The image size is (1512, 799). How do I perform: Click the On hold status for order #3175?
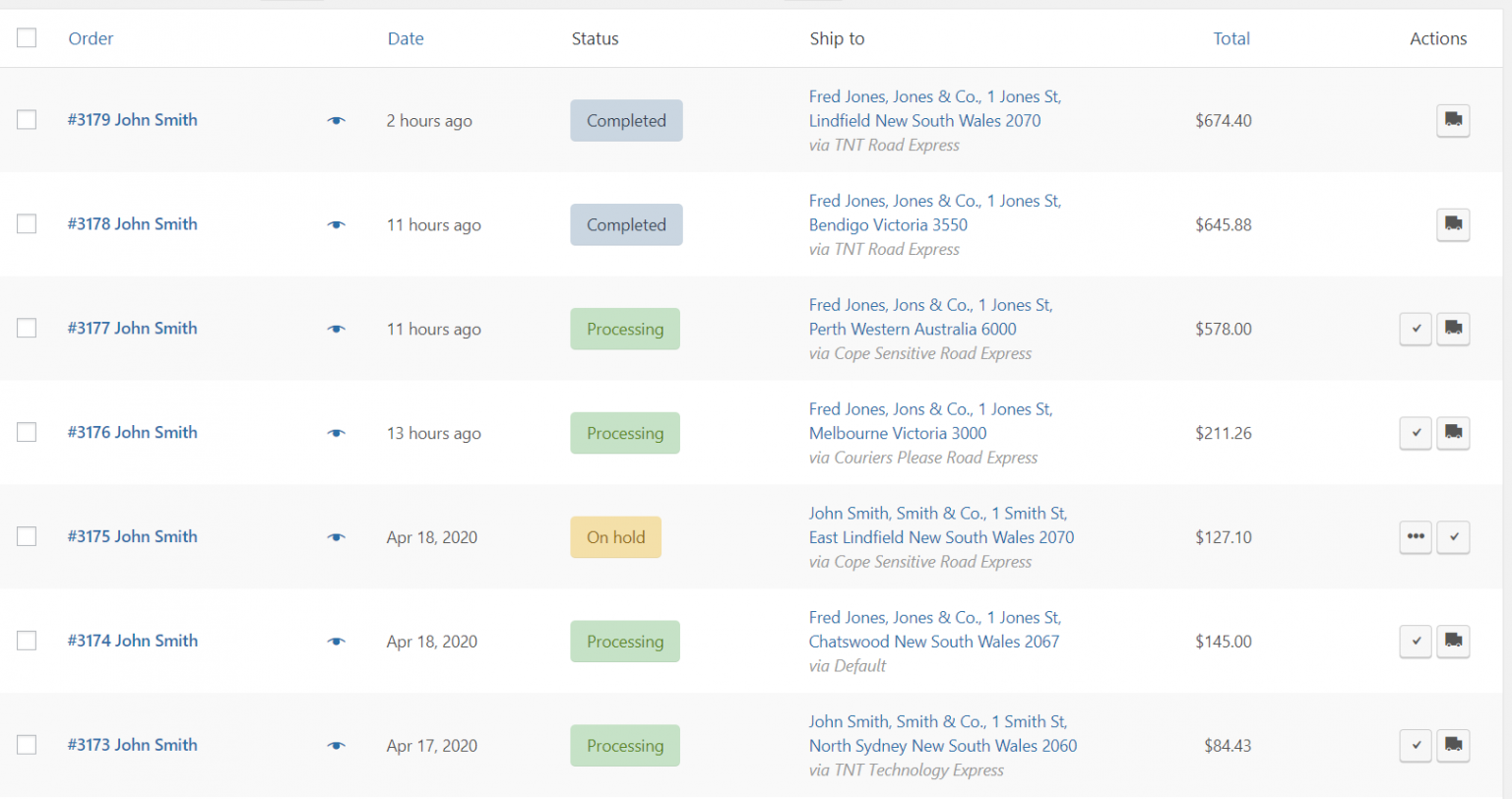coord(615,537)
